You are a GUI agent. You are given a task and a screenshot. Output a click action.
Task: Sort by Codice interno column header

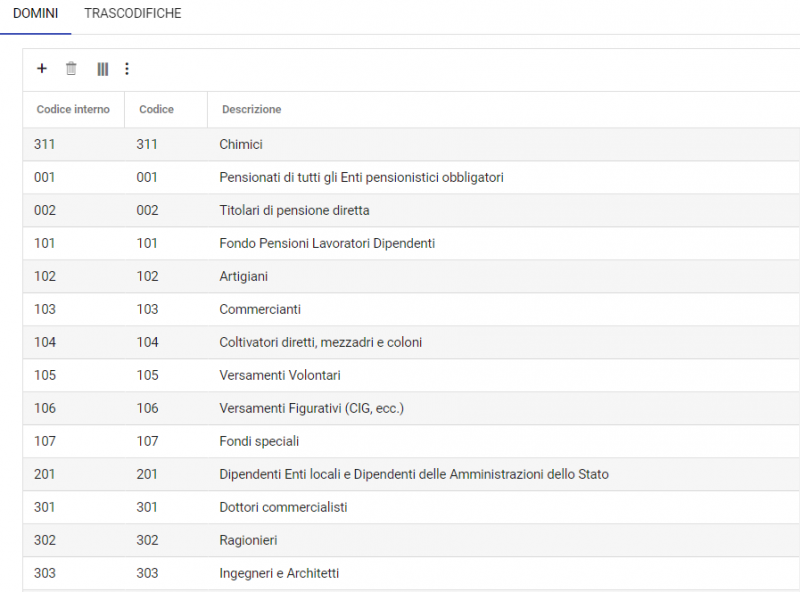click(73, 109)
